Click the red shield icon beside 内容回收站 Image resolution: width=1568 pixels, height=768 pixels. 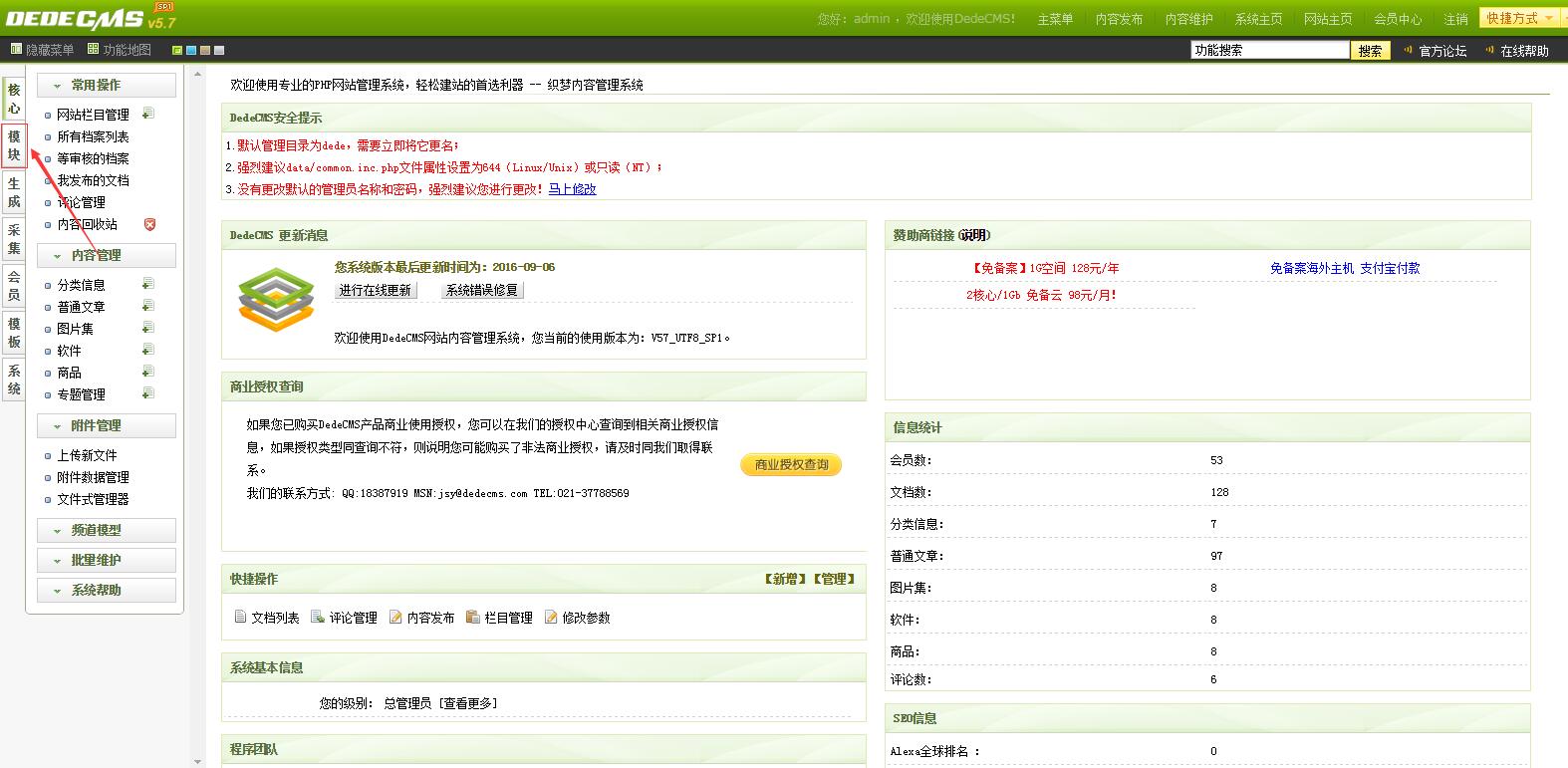[x=149, y=224]
